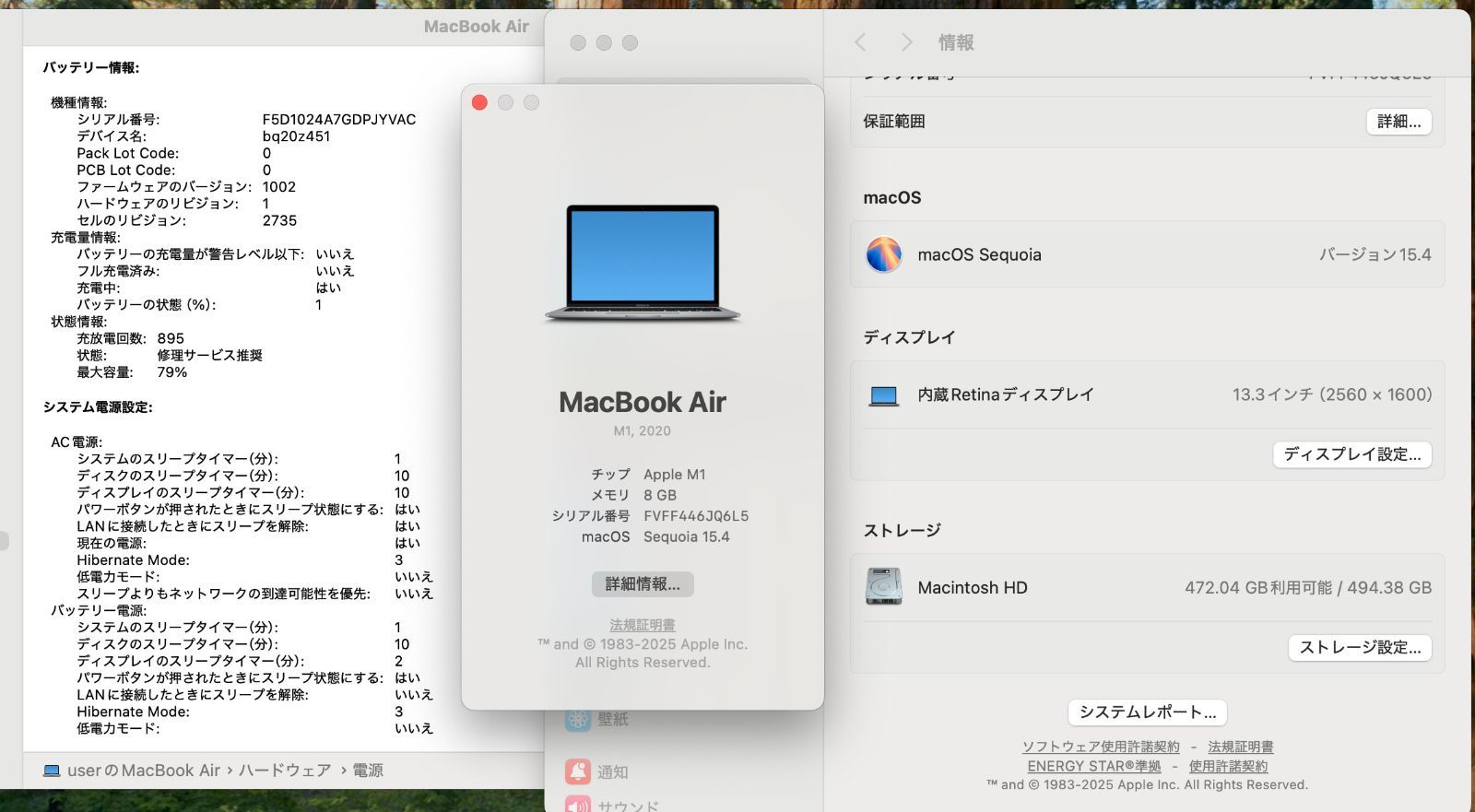Screen dimensions: 1475x812
Task: Open 詳細... for 保証範囲
Action: coord(1398,122)
